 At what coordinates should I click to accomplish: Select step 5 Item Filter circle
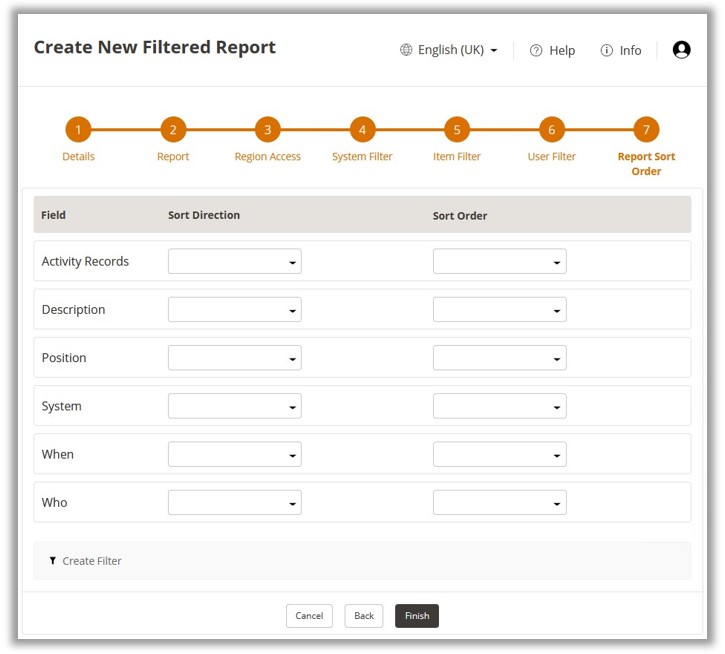tap(456, 130)
